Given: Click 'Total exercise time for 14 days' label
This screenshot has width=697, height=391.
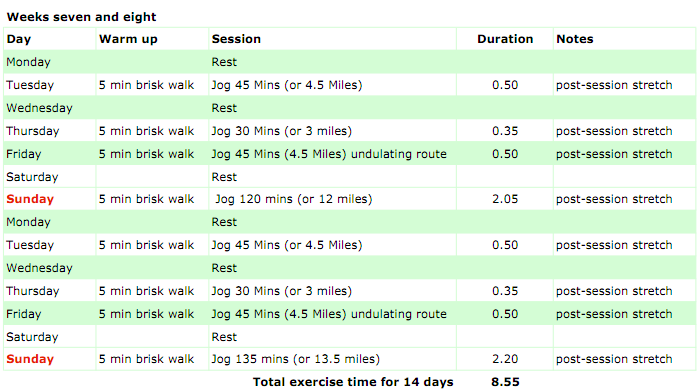Looking at the screenshot, I should click(x=353, y=382).
